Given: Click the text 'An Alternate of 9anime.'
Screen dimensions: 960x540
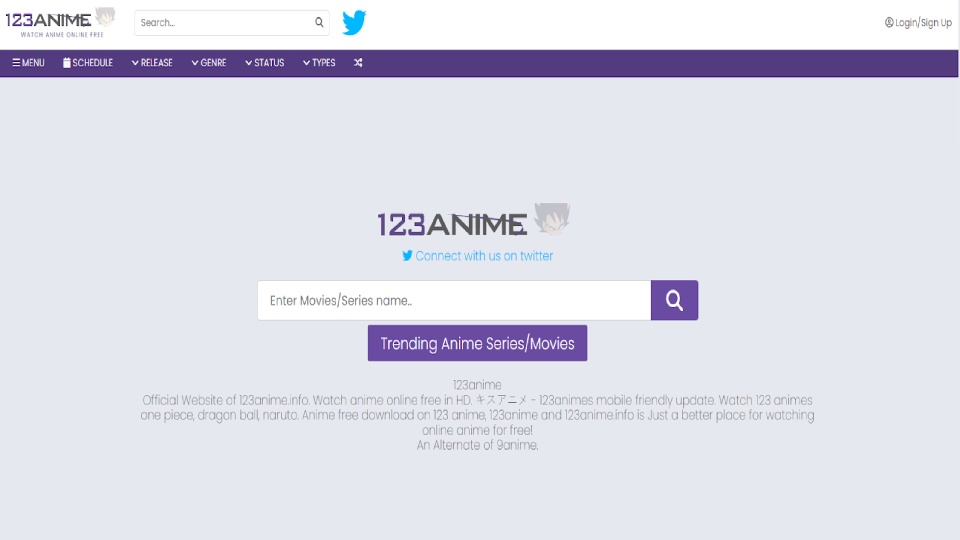Looking at the screenshot, I should point(478,445).
